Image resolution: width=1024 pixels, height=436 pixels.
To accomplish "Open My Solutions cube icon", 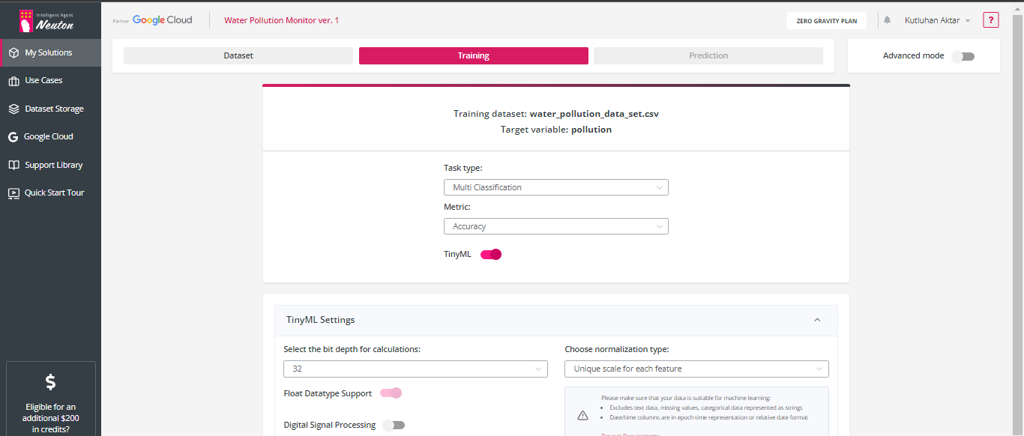I will (x=13, y=53).
